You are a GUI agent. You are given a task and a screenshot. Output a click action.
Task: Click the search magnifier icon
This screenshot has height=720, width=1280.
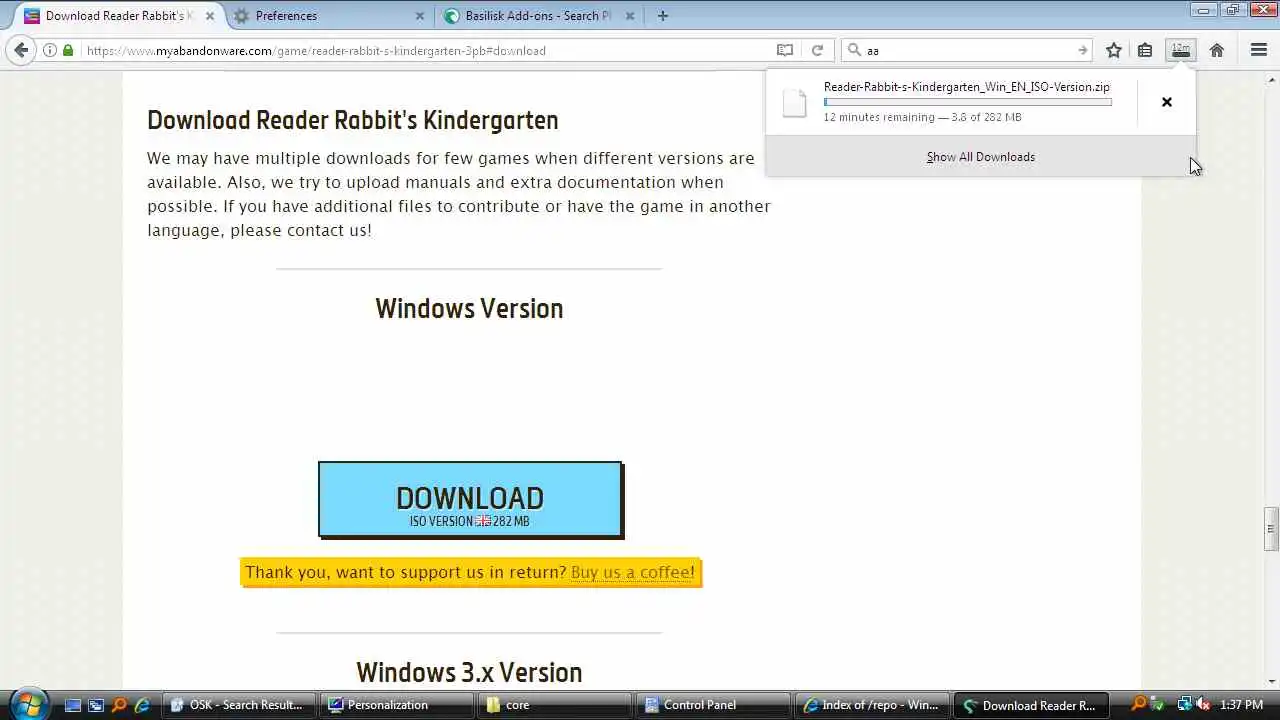(855, 50)
